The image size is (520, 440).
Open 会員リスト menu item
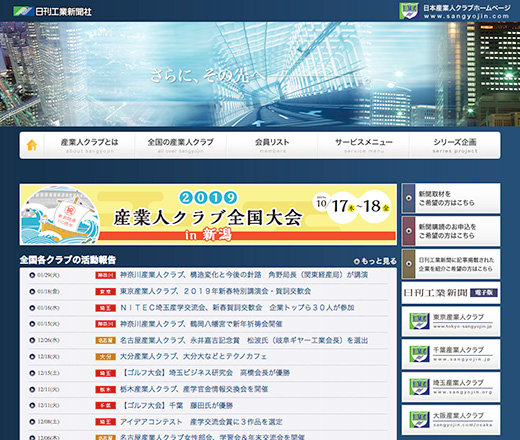(272, 145)
